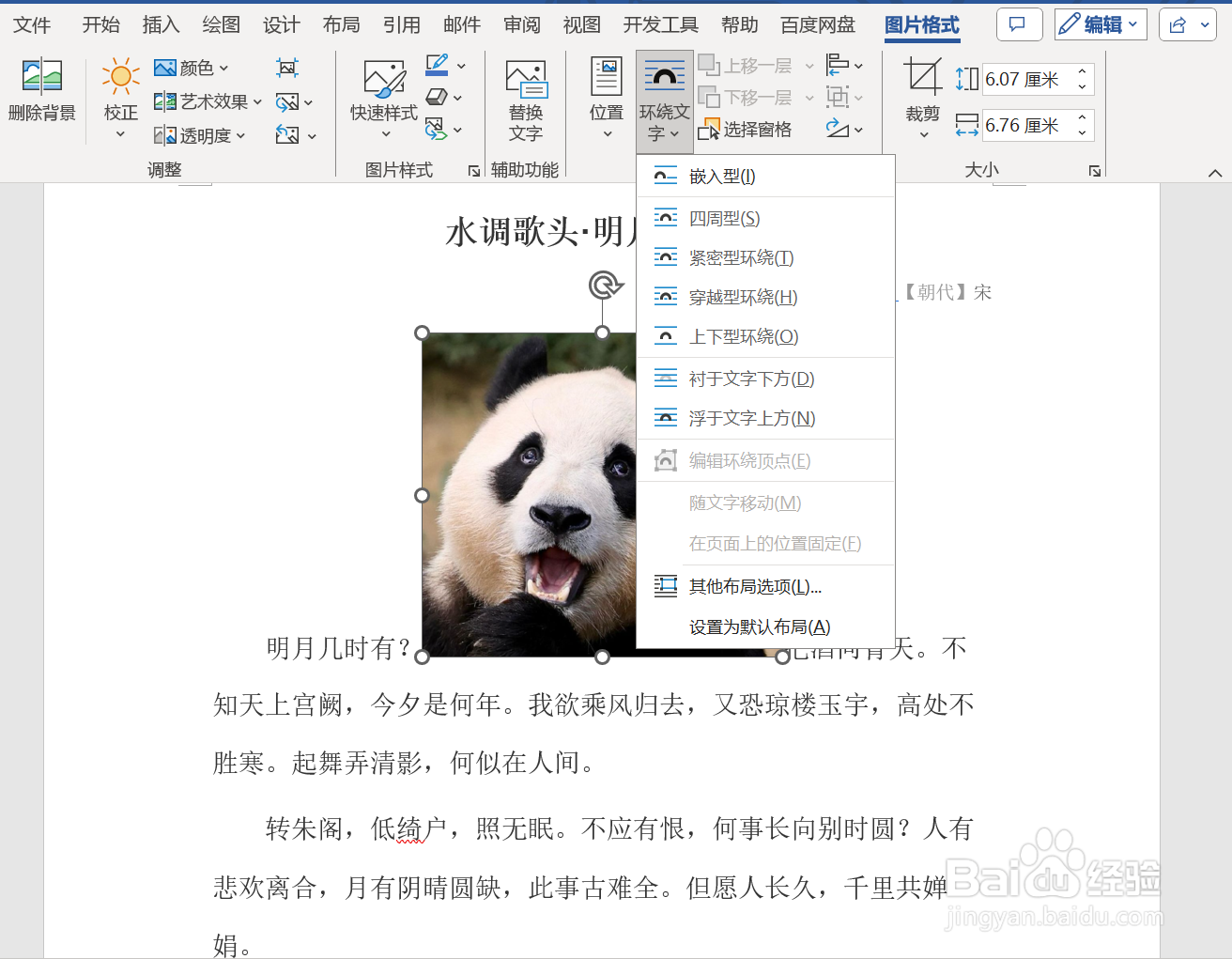This screenshot has width=1232, height=959.
Task: Select 浮于文字上方 in front of text
Action: point(765,418)
